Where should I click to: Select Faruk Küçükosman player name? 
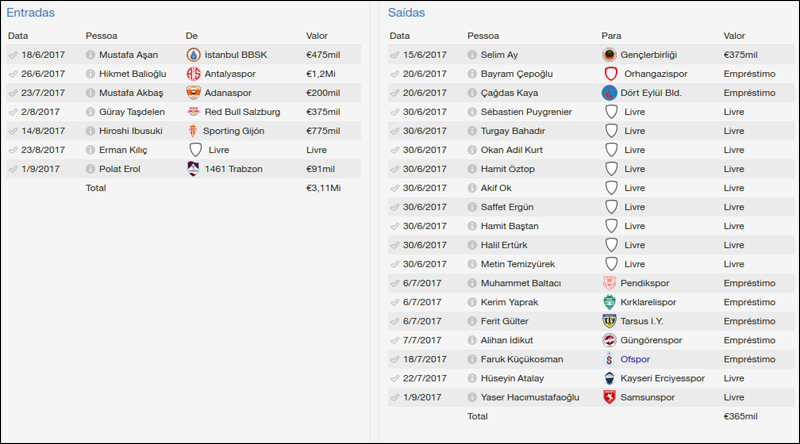(x=522, y=359)
